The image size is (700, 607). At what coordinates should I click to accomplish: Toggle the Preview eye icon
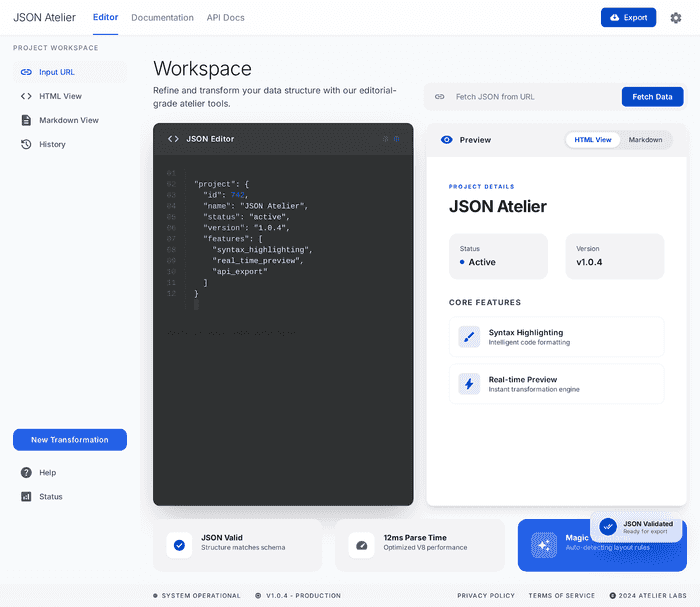[446, 140]
